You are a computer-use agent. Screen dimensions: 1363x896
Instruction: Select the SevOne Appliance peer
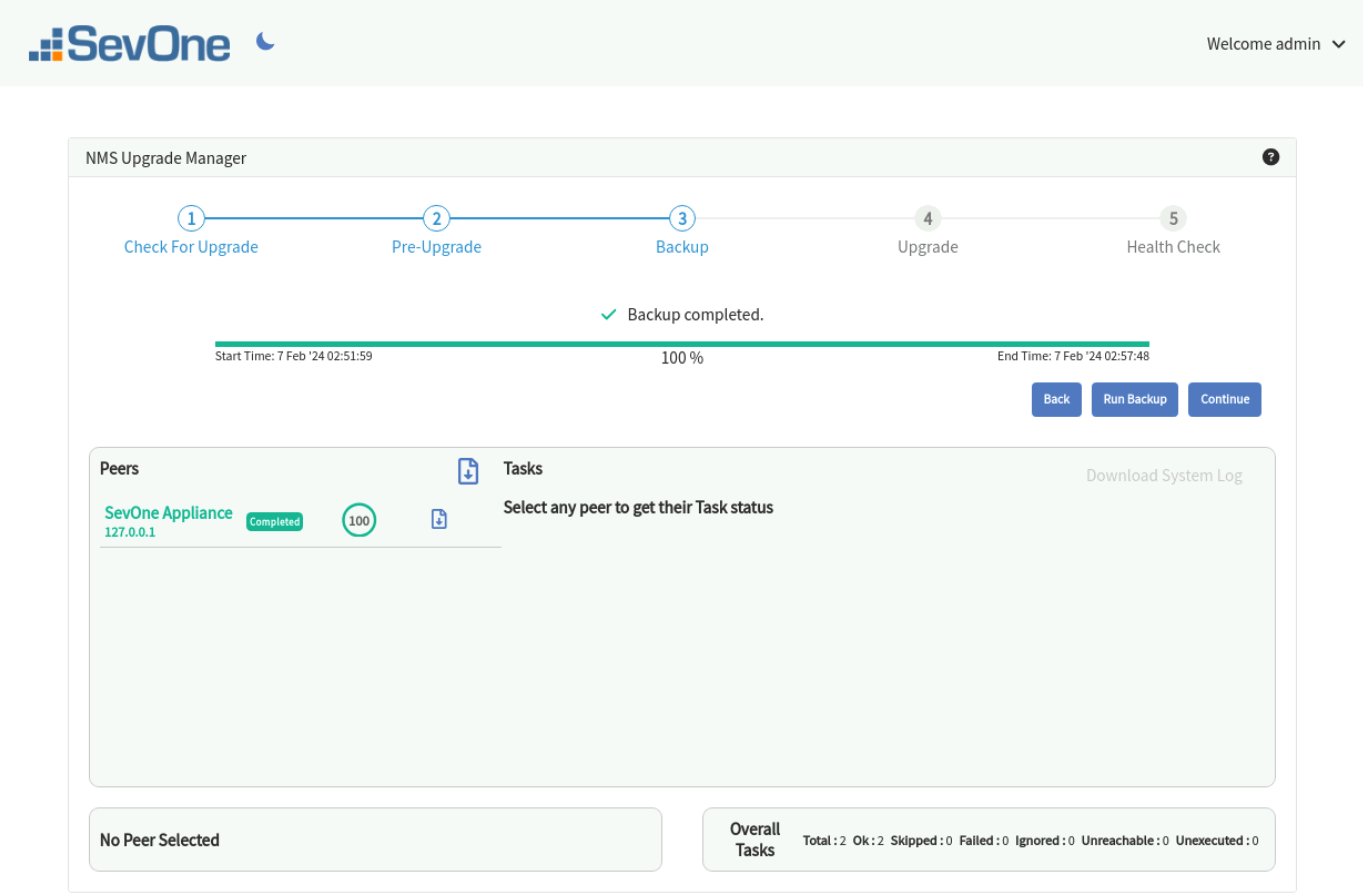168,512
